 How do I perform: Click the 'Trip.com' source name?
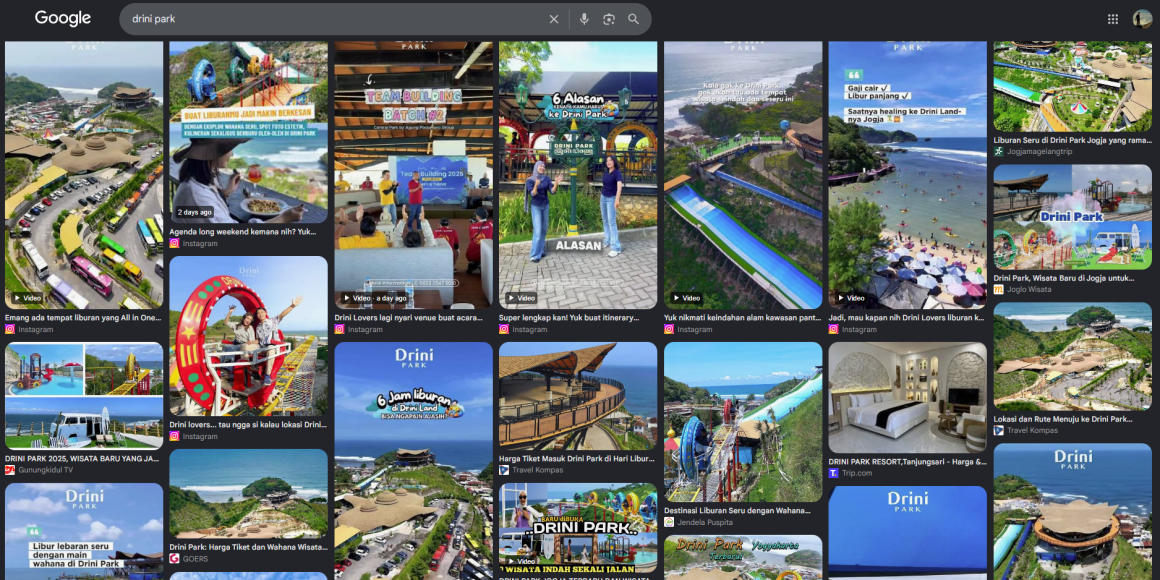click(857, 473)
